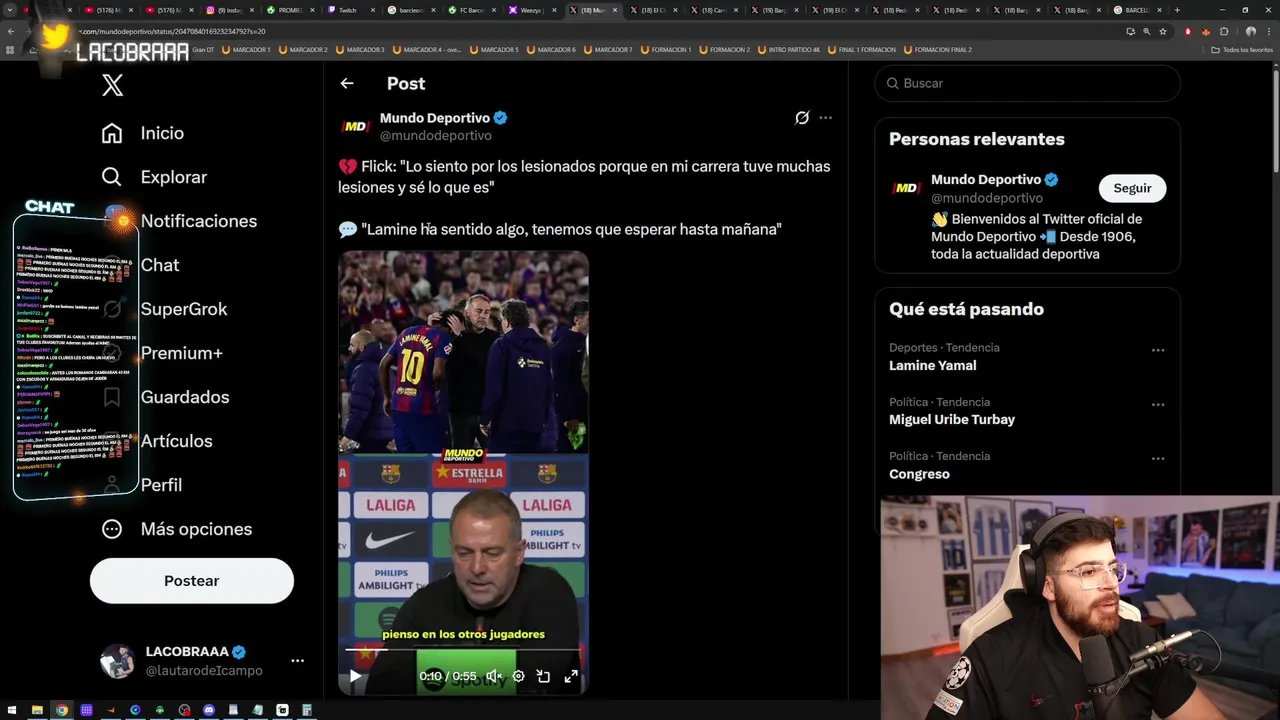This screenshot has height=720, width=1280.
Task: Go back with the Post arrow
Action: pyautogui.click(x=347, y=83)
